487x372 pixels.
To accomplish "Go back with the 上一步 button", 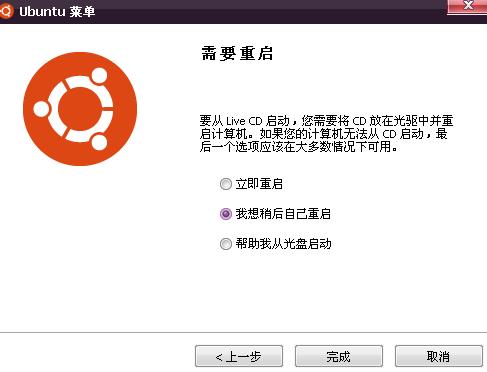I will tap(239, 356).
